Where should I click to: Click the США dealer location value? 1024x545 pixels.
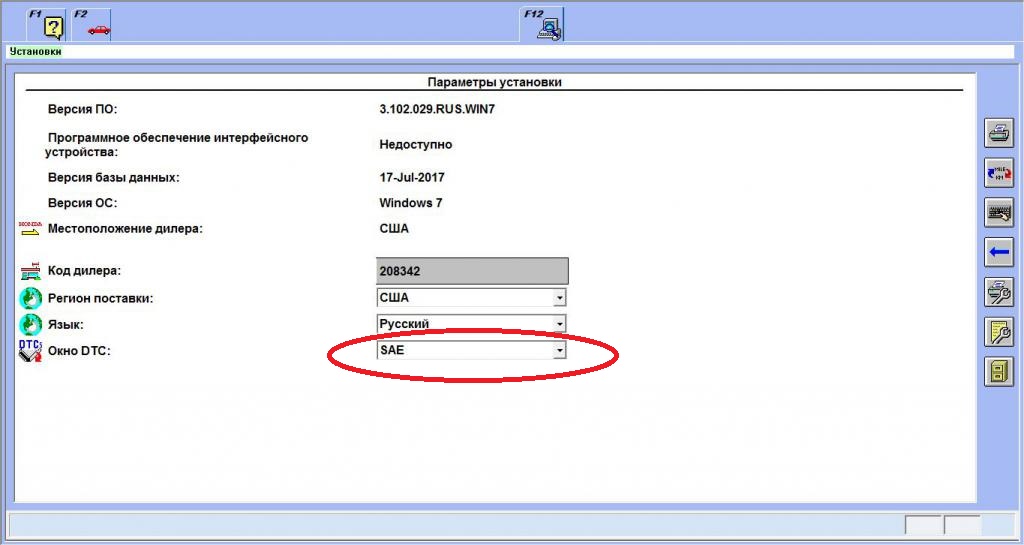coord(394,228)
